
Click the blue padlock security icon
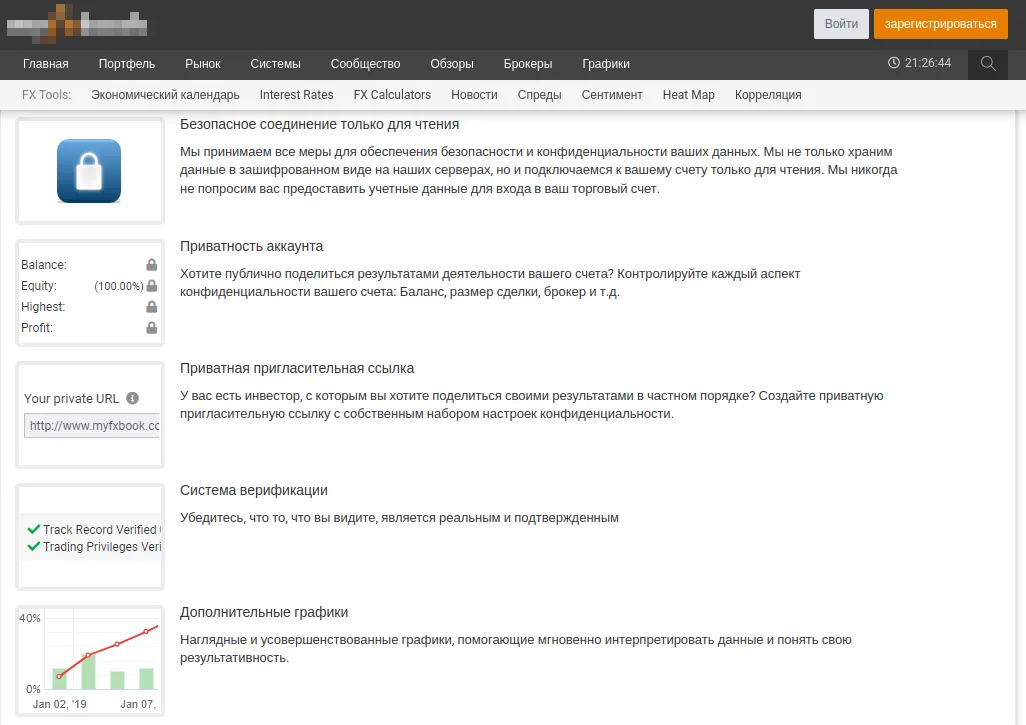pos(89,171)
